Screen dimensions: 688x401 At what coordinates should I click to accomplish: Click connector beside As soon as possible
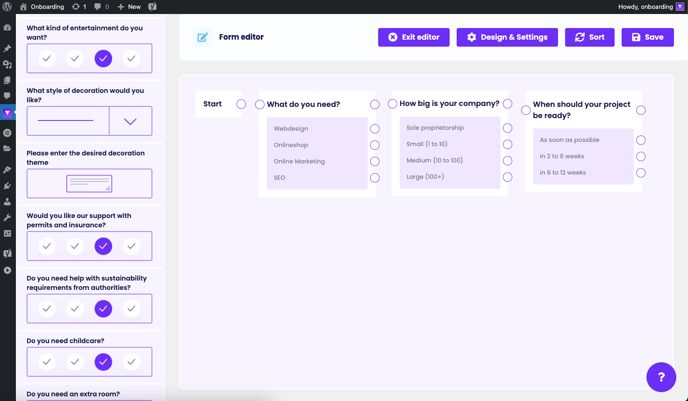[x=641, y=140]
